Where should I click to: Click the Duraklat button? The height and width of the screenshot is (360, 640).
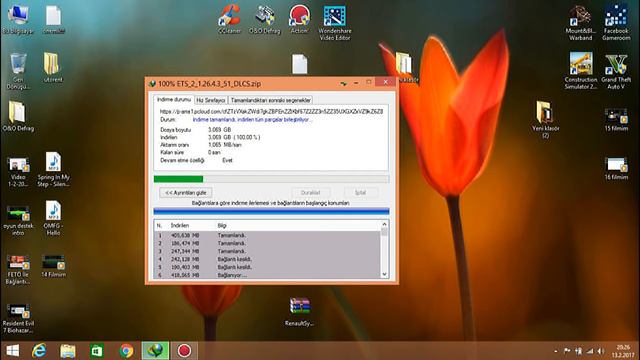coord(310,193)
